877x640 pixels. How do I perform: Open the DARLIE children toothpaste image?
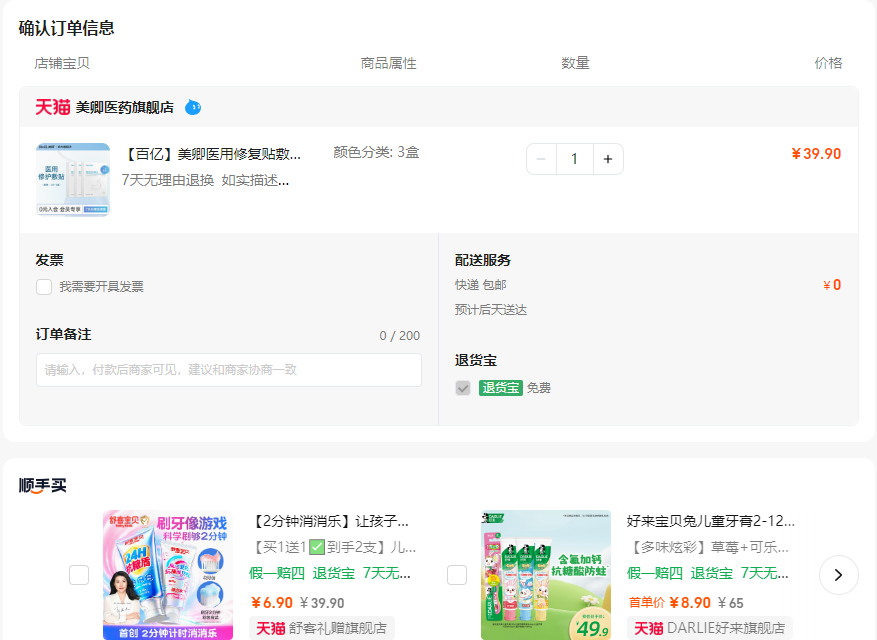(x=546, y=575)
